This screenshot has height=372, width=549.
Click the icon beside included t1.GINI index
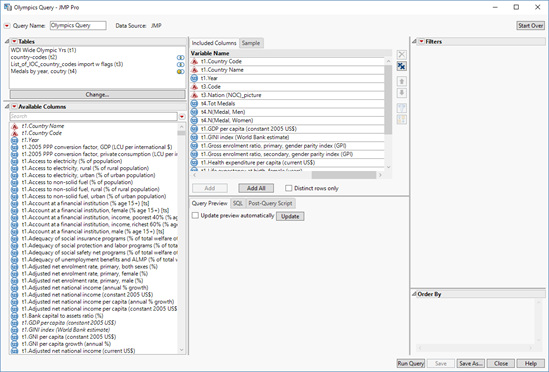194,137
